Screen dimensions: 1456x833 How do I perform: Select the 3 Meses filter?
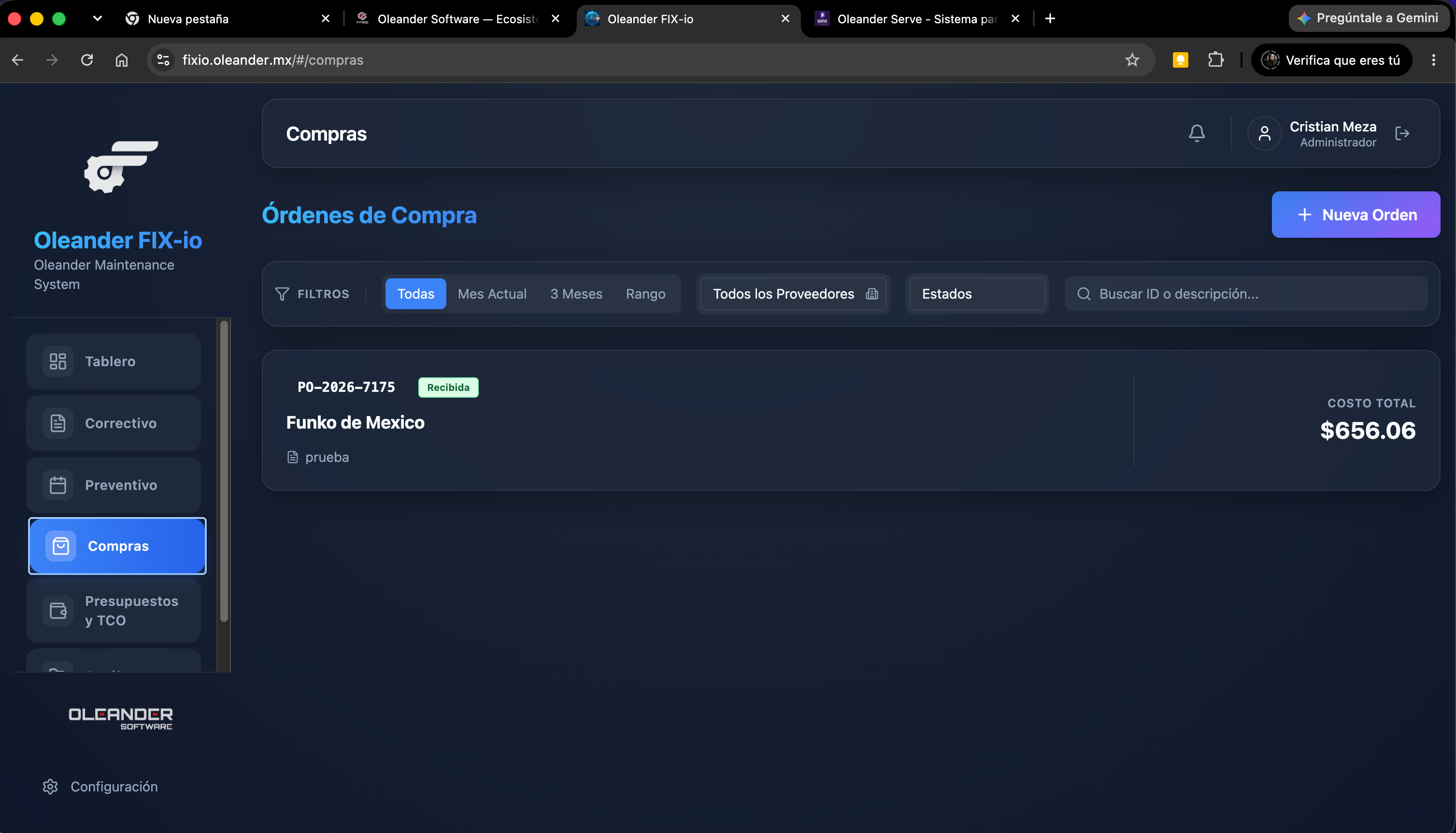(576, 293)
